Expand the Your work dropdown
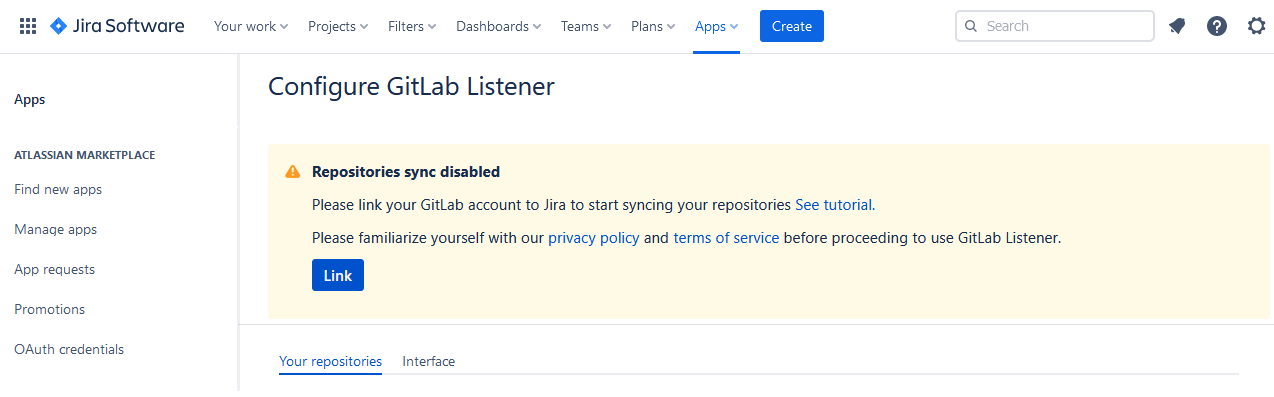Screen dimensions: 1274x397 pyautogui.click(x=251, y=26)
